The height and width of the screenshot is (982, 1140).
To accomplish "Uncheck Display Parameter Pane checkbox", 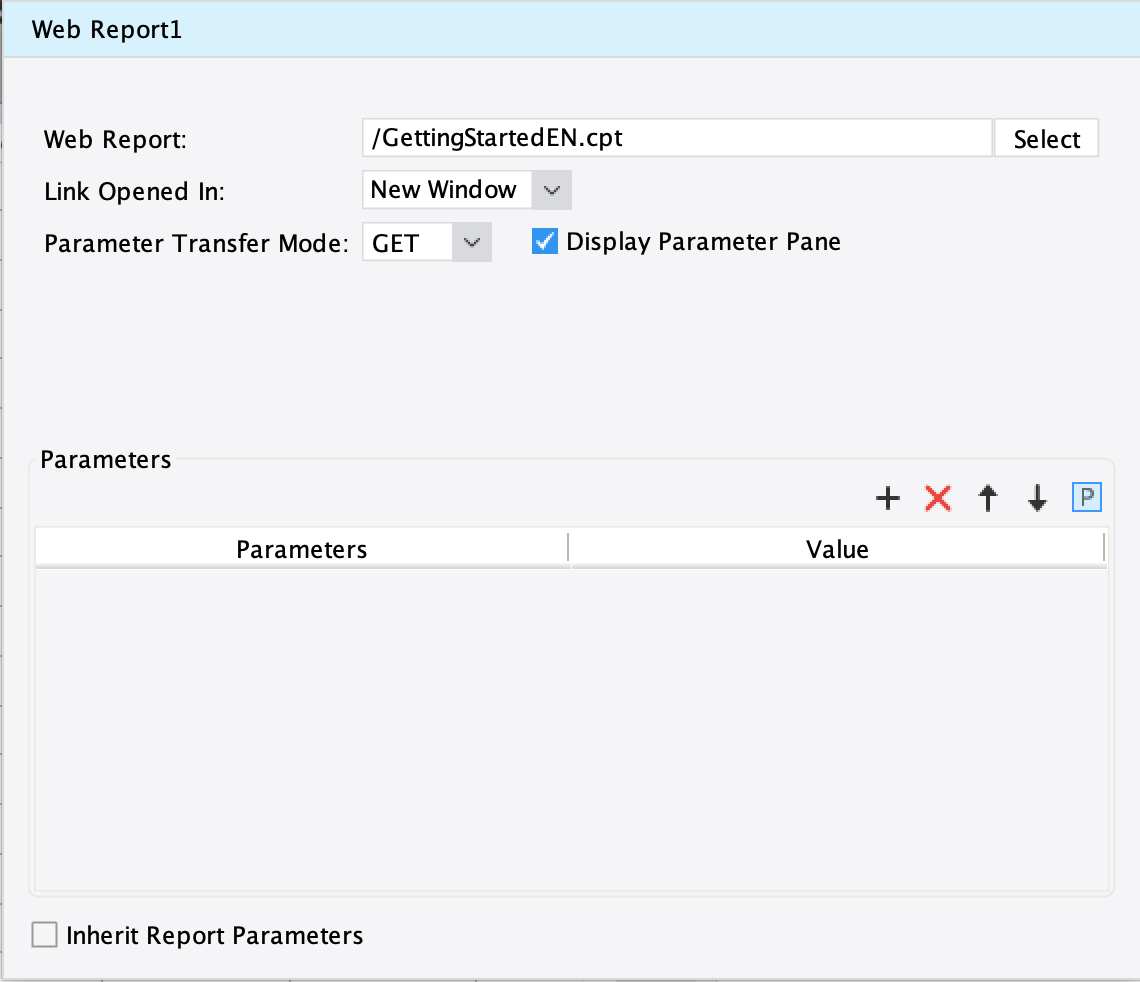I will (545, 241).
